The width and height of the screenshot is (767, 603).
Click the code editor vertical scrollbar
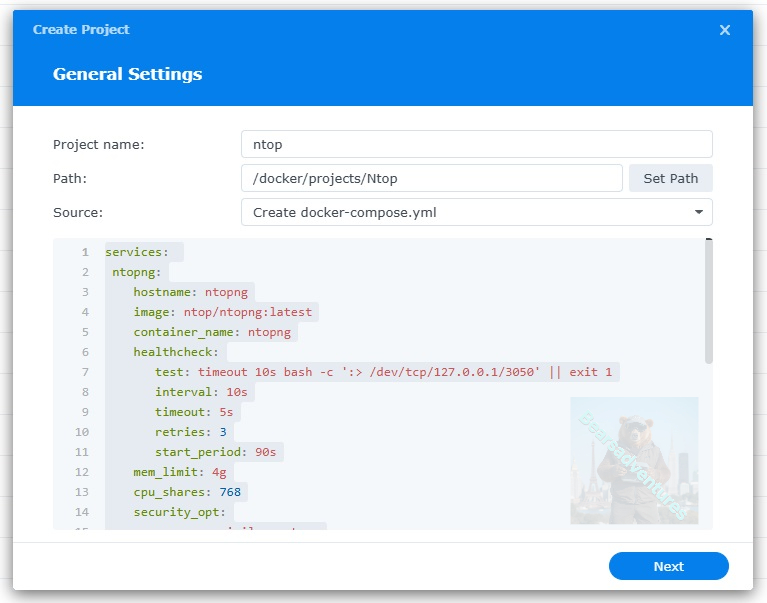pyautogui.click(x=709, y=302)
